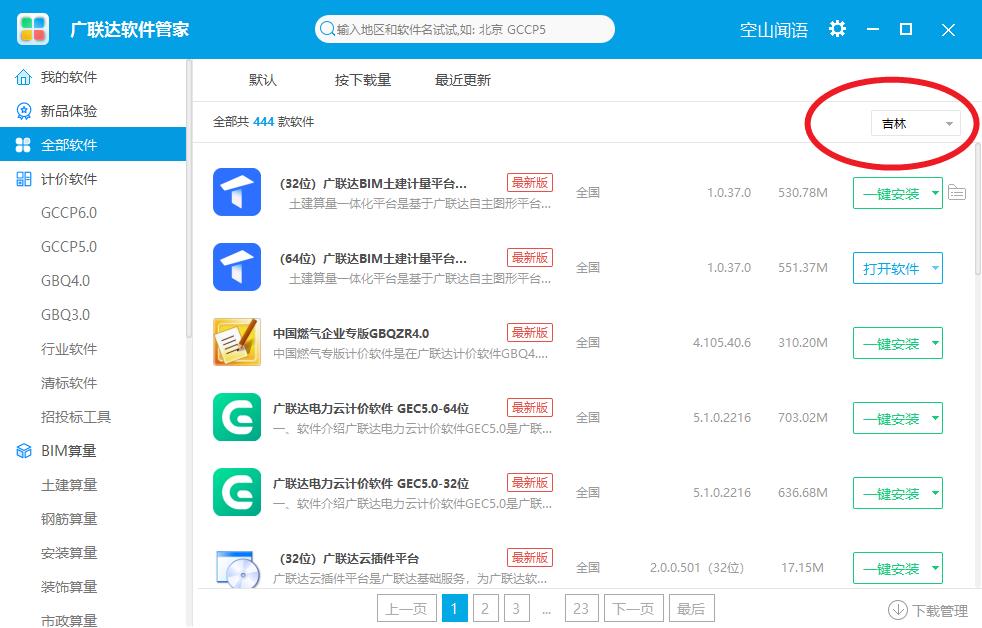Screen dimensions: 982x628
Task: Go to page 2
Action: pyautogui.click(x=485, y=609)
